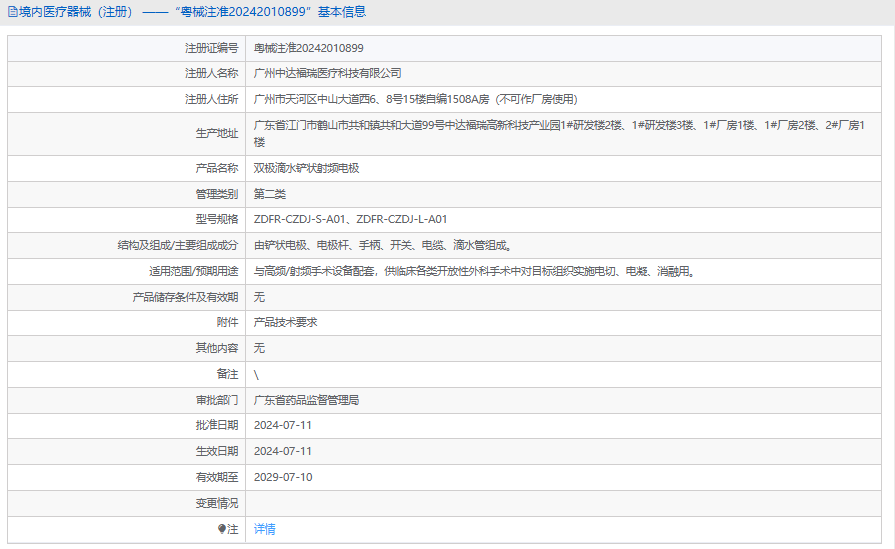Click the 适用范围/预期用途 label
Viewport: 895px width, 549px height.
[x=193, y=272]
